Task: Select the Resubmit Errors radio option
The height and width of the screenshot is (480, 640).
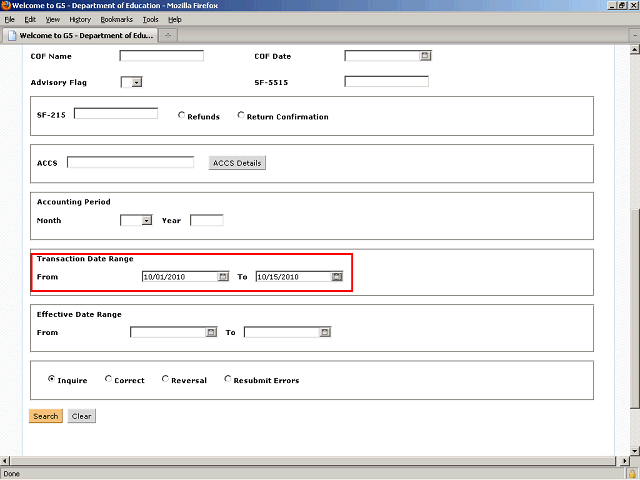Action: (x=227, y=379)
